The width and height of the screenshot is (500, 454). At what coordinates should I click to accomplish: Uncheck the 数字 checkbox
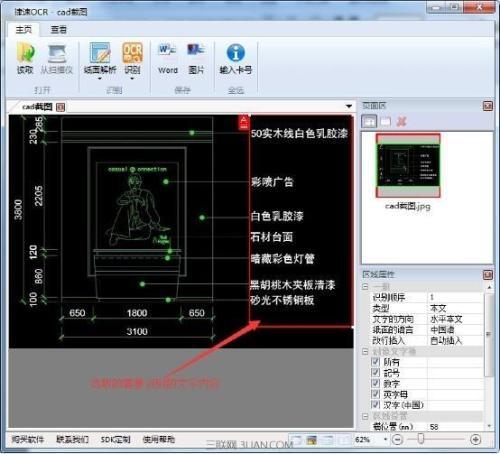click(376, 383)
